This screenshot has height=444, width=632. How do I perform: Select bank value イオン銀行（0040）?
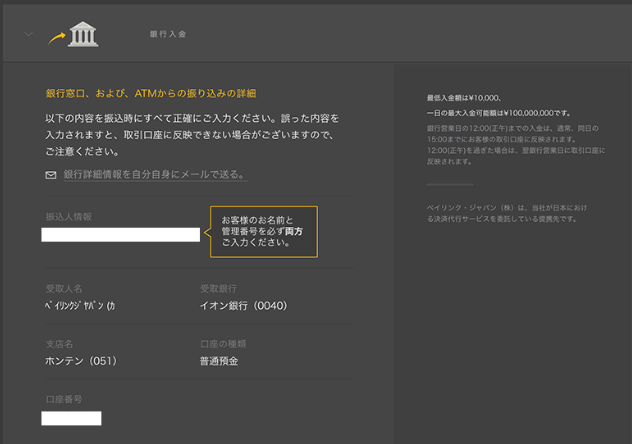tap(243, 306)
